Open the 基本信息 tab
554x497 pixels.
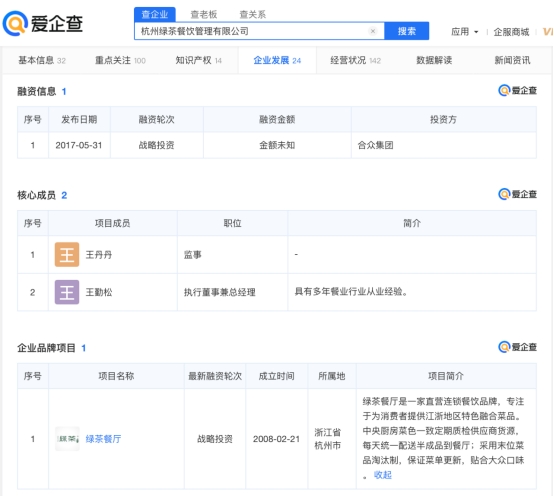[x=42, y=60]
